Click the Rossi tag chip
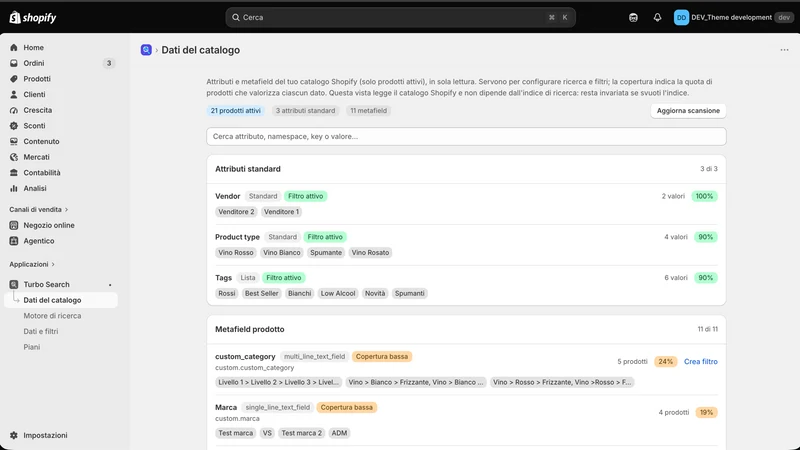800x450 pixels. tap(227, 293)
